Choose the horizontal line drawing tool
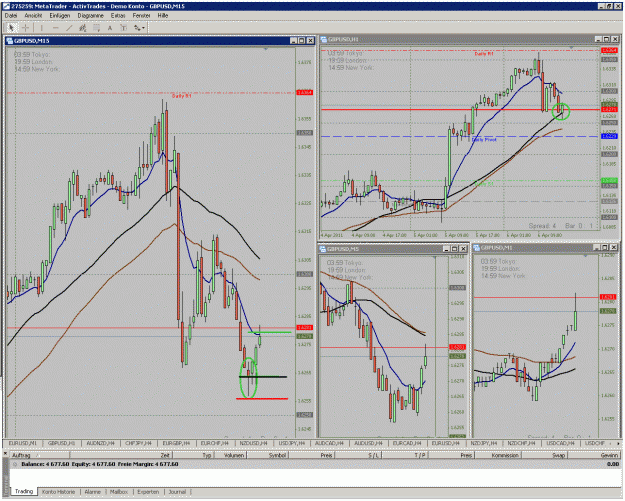Screen dimensions: 625x501 click(55, 28)
